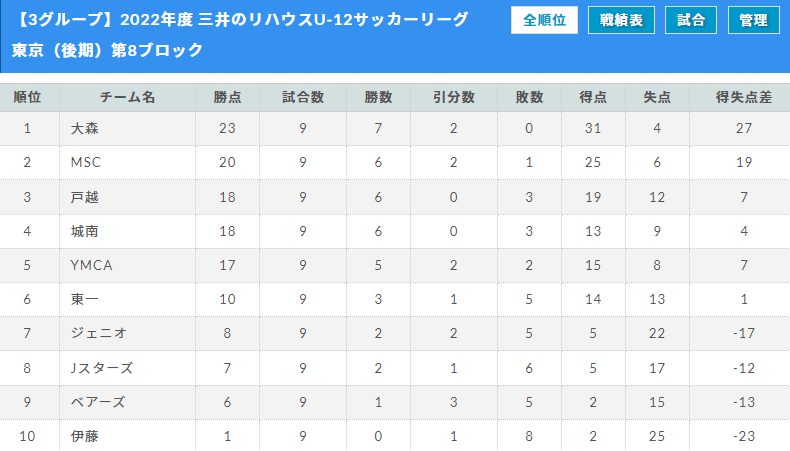Viewport: 790px width, 451px height.
Task: Select team name MSC
Action: (86, 162)
